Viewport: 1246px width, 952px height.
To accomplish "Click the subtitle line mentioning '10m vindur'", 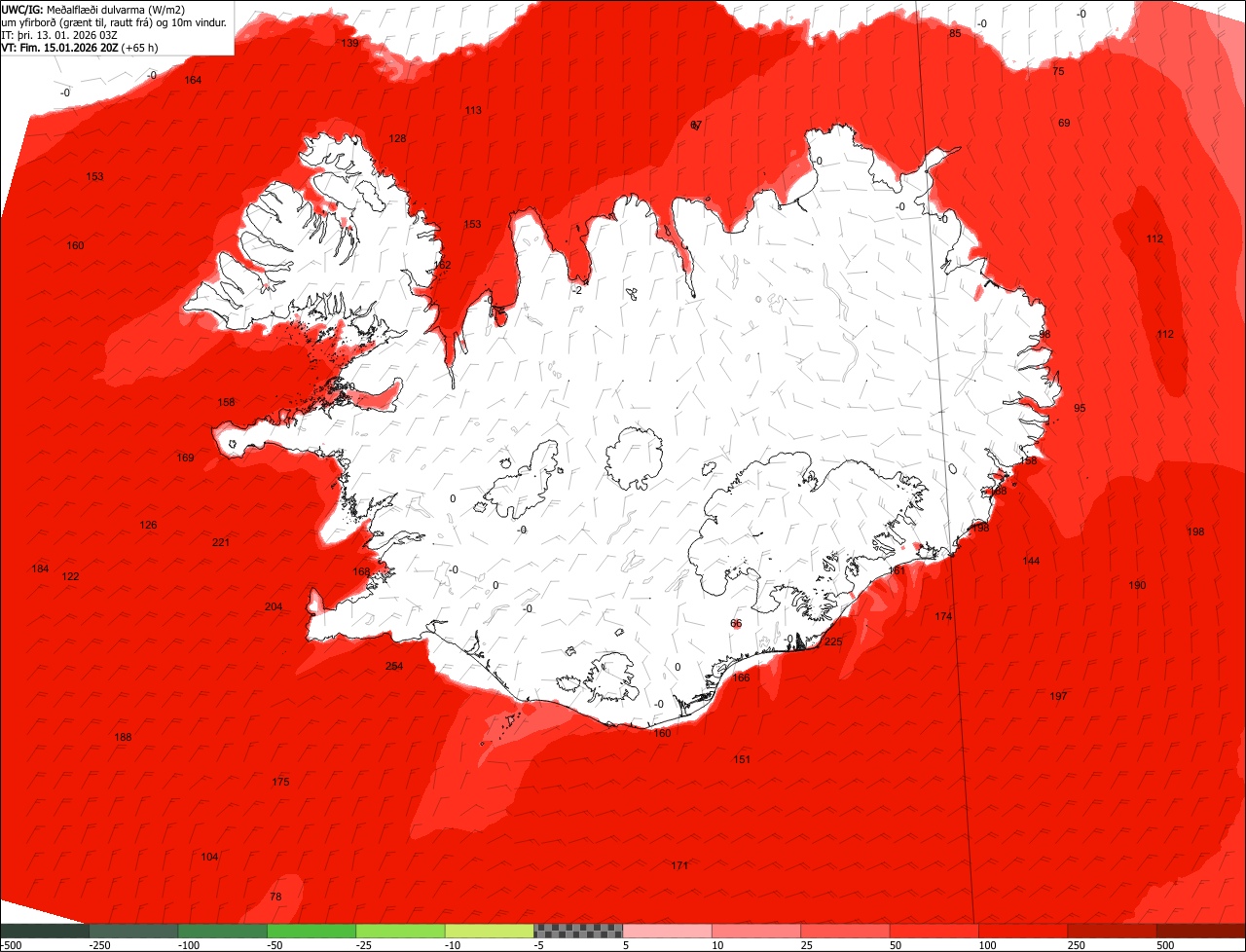I will pos(114,21).
